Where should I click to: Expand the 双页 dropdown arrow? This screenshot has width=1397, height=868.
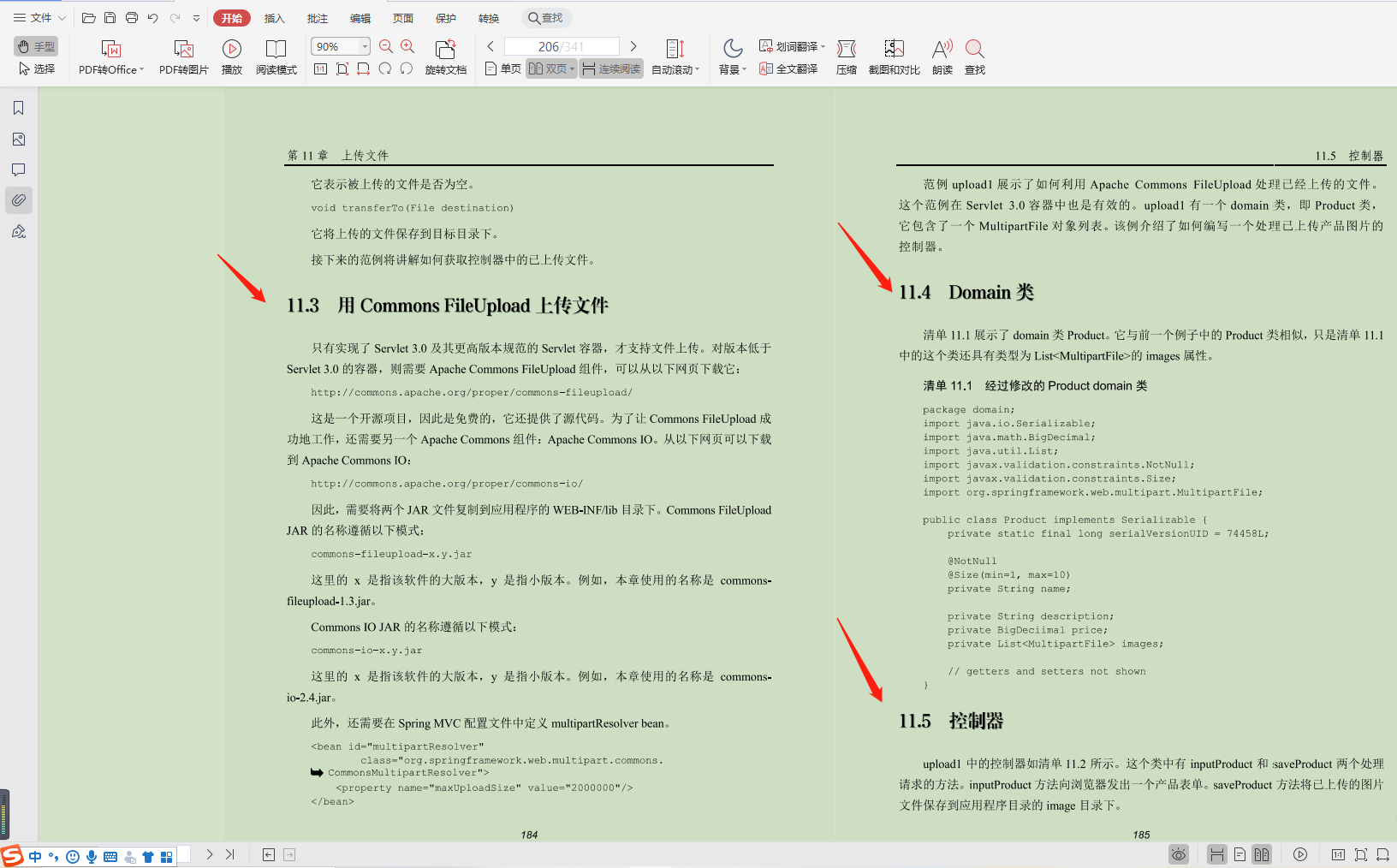(573, 68)
